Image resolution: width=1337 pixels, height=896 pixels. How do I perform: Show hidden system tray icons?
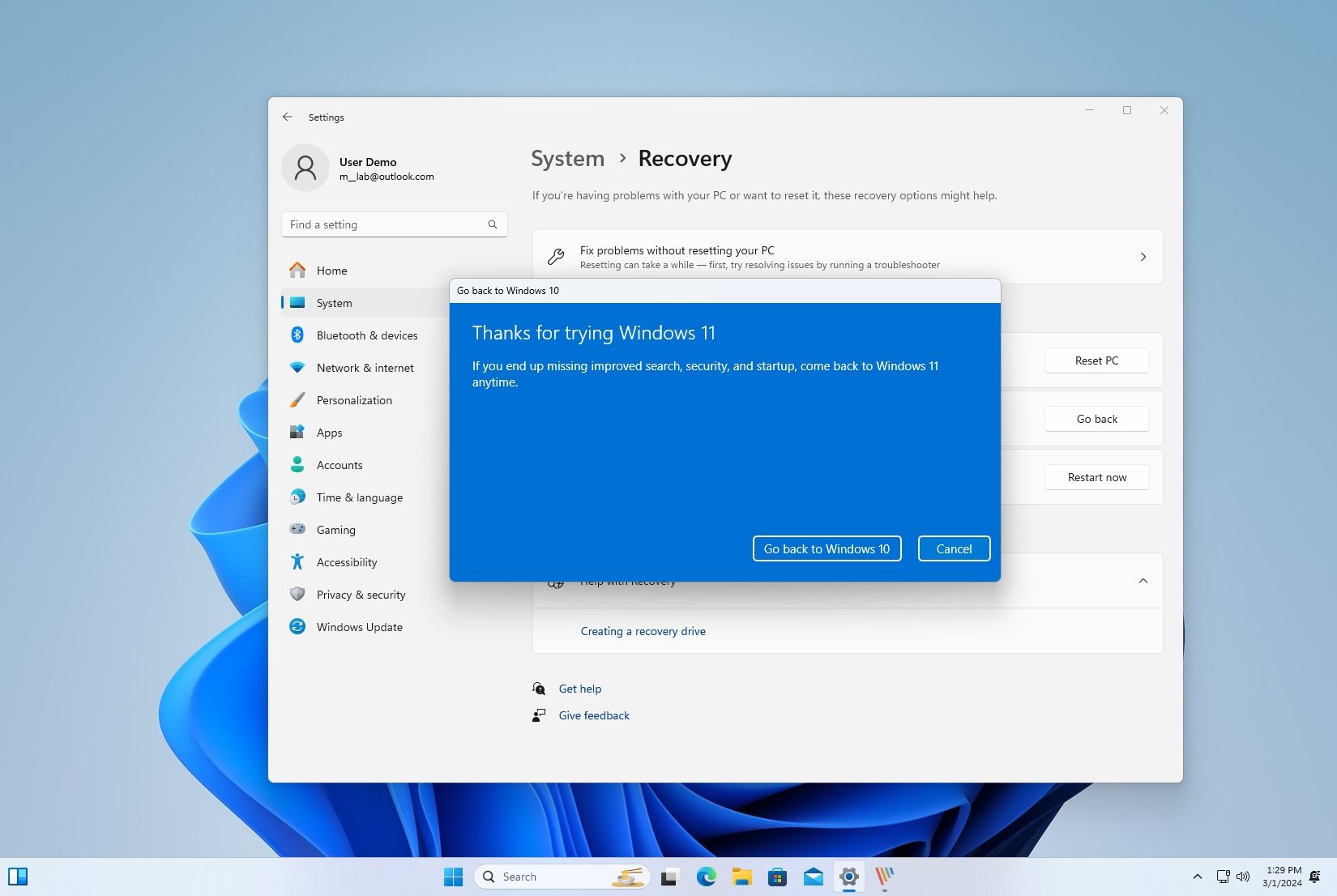point(1197,877)
